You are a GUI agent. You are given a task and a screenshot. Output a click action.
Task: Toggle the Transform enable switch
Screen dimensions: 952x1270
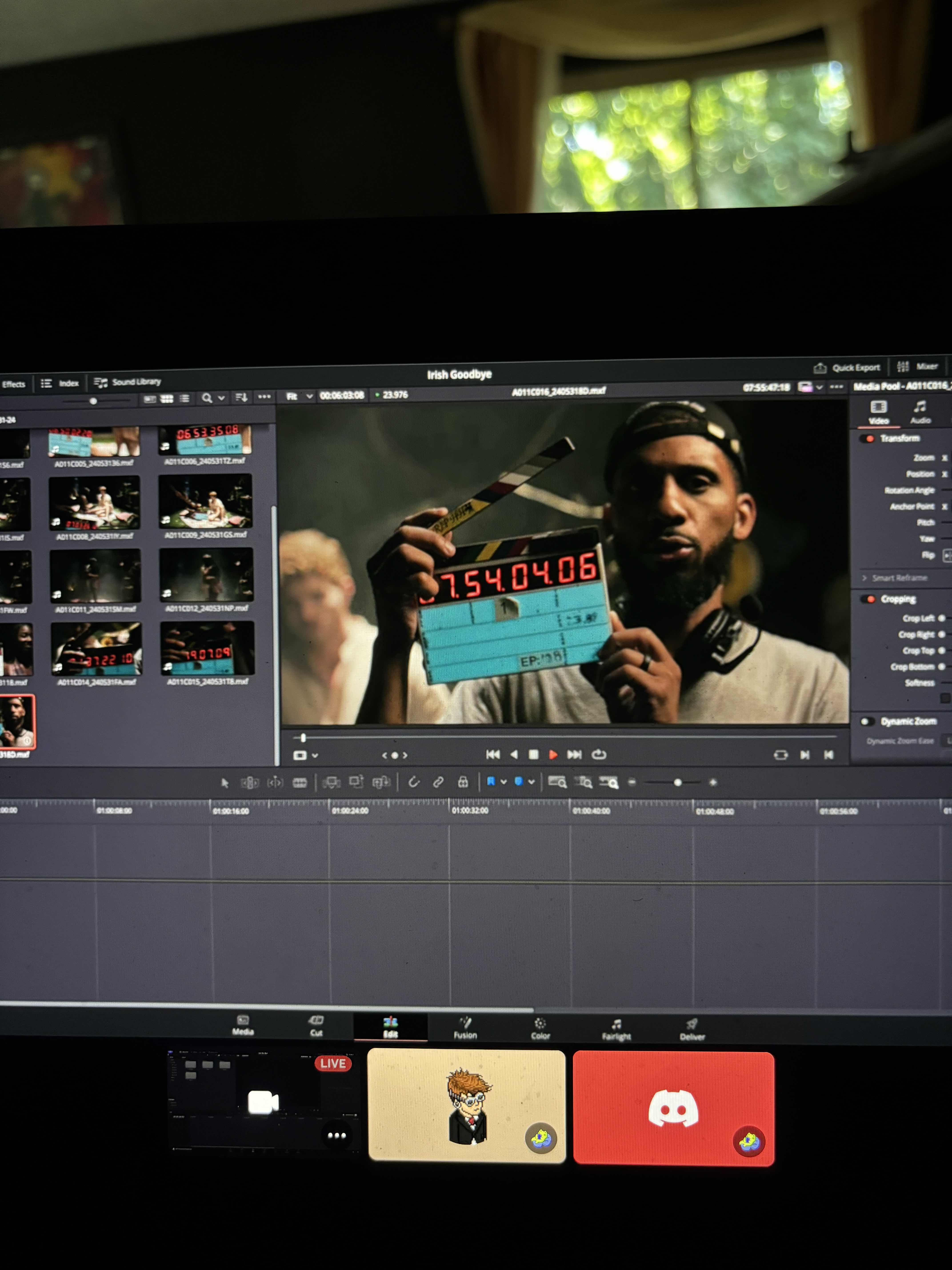(x=868, y=439)
